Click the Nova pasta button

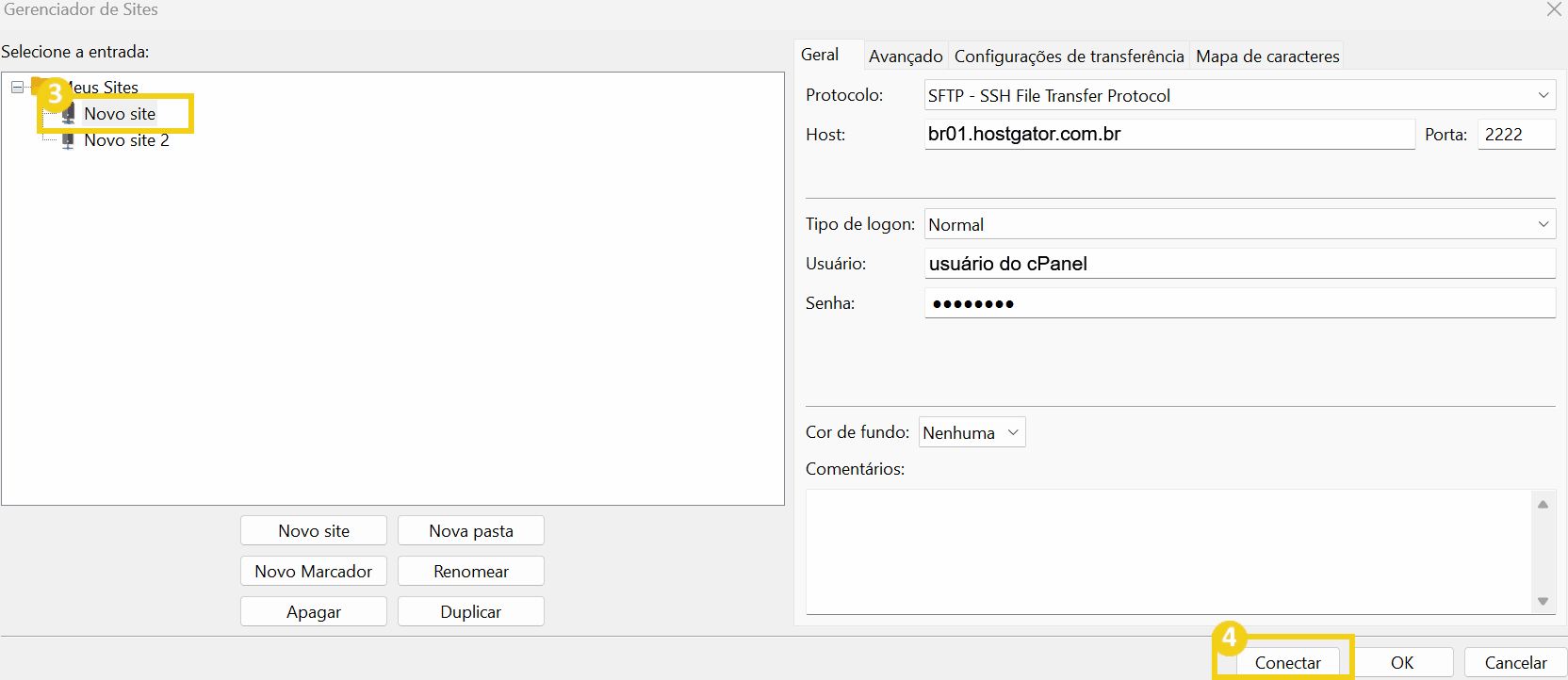471,531
